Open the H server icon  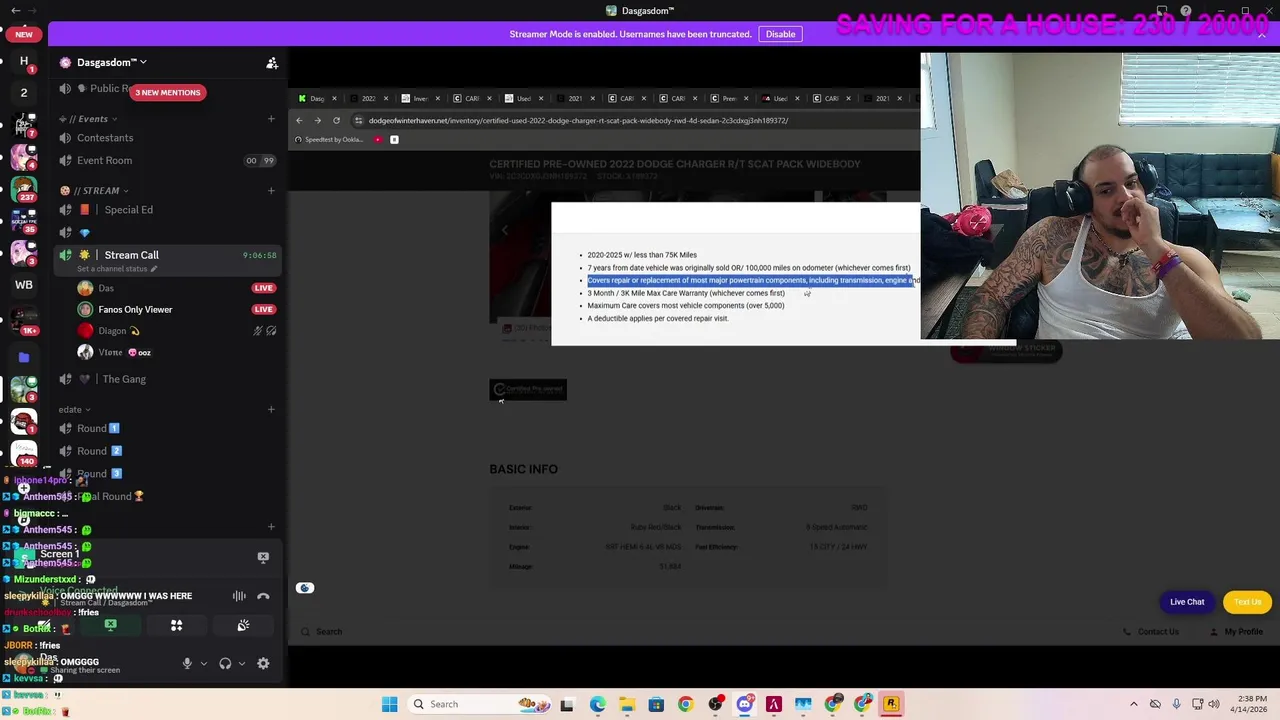point(24,61)
